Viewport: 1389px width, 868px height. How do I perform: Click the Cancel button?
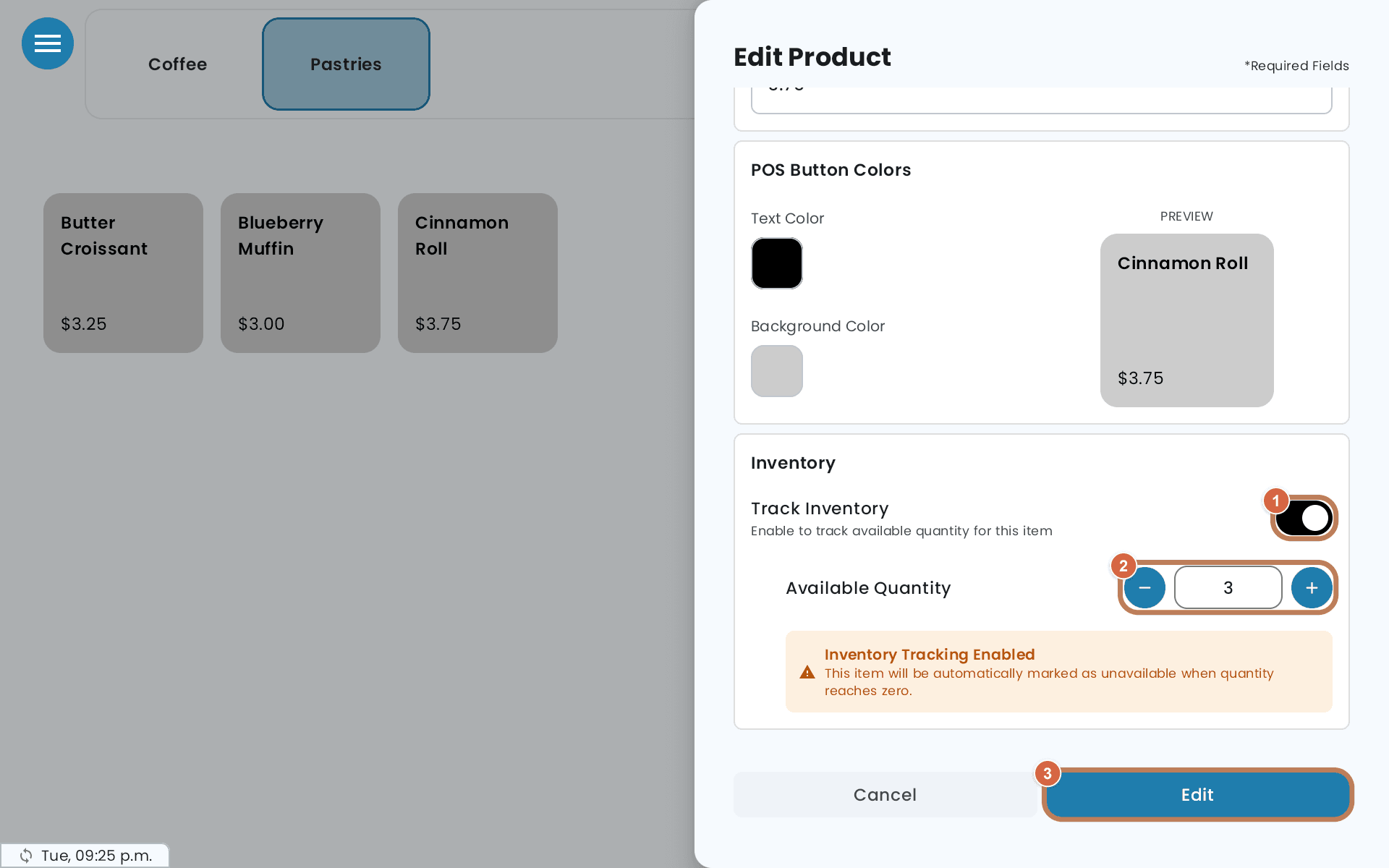tap(885, 794)
